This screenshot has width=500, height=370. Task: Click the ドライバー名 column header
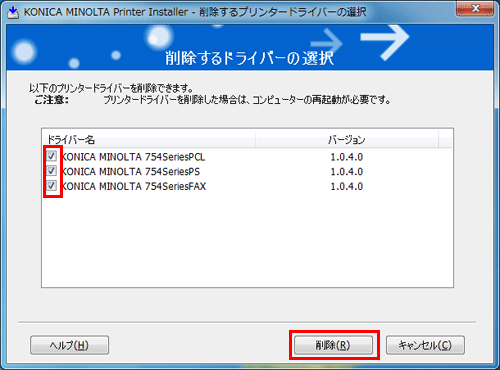pos(149,139)
